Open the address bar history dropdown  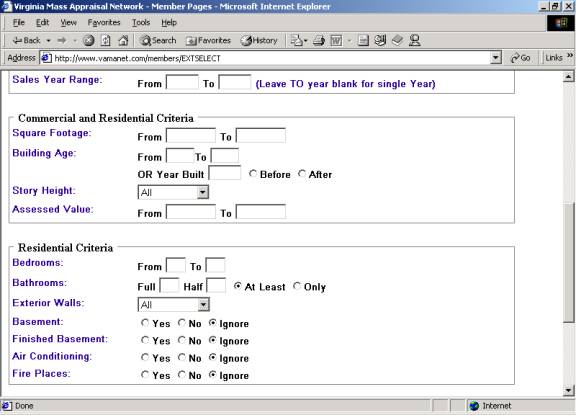point(496,58)
